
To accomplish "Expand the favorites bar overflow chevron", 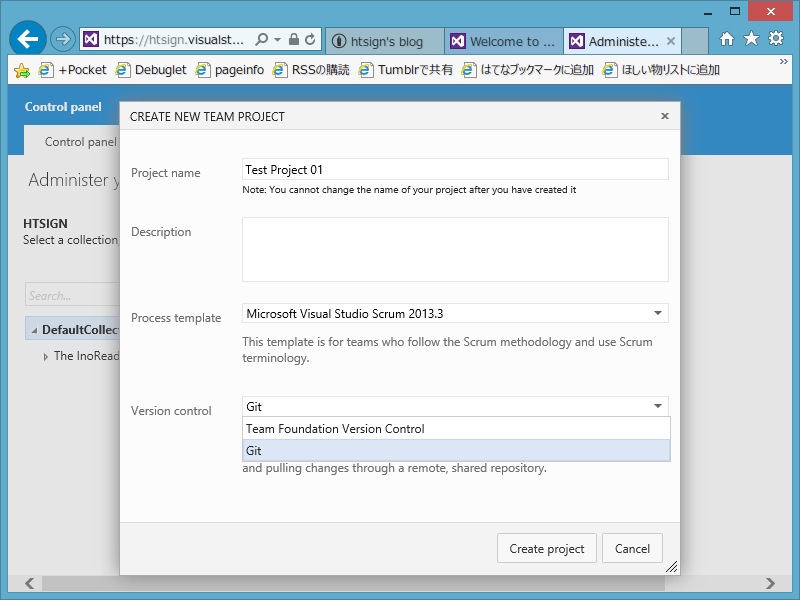I will pos(784,62).
